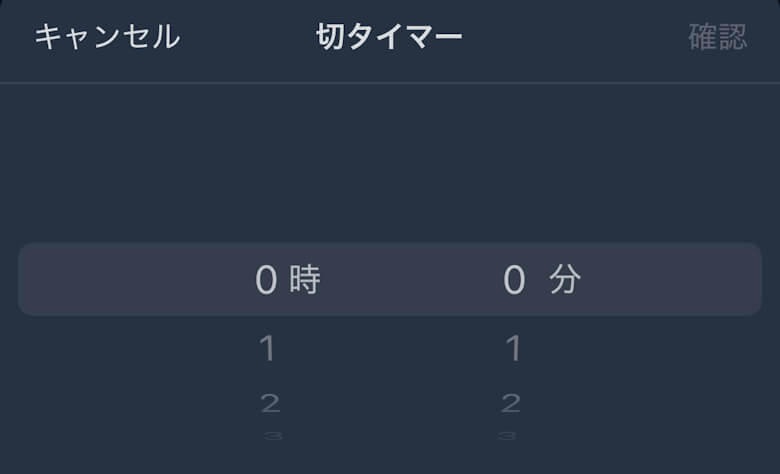Choose 1 in the hour column
The image size is (780, 474).
[267, 349]
